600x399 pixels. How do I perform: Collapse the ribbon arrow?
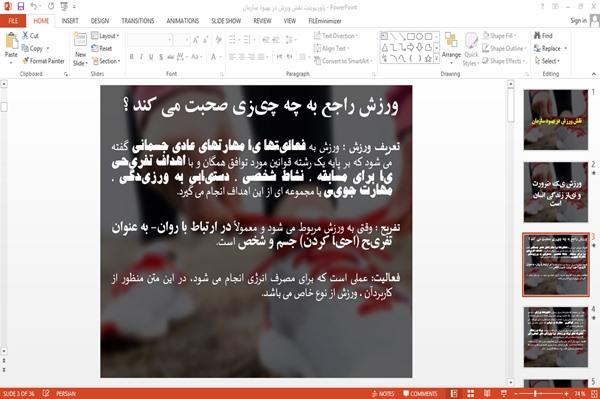tap(593, 74)
